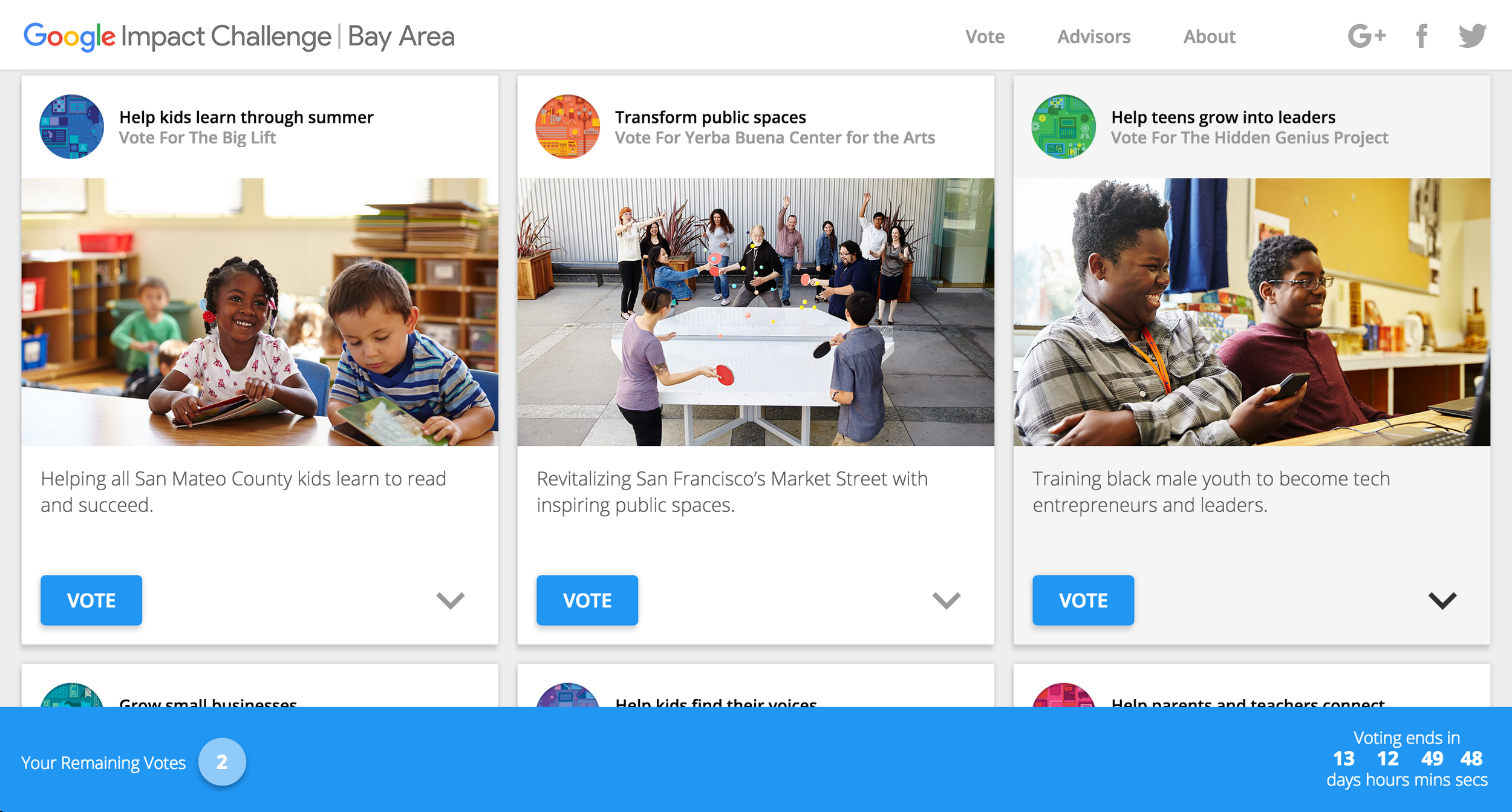
Task: Click the green Hidden Genius circular icon
Action: tap(1063, 126)
